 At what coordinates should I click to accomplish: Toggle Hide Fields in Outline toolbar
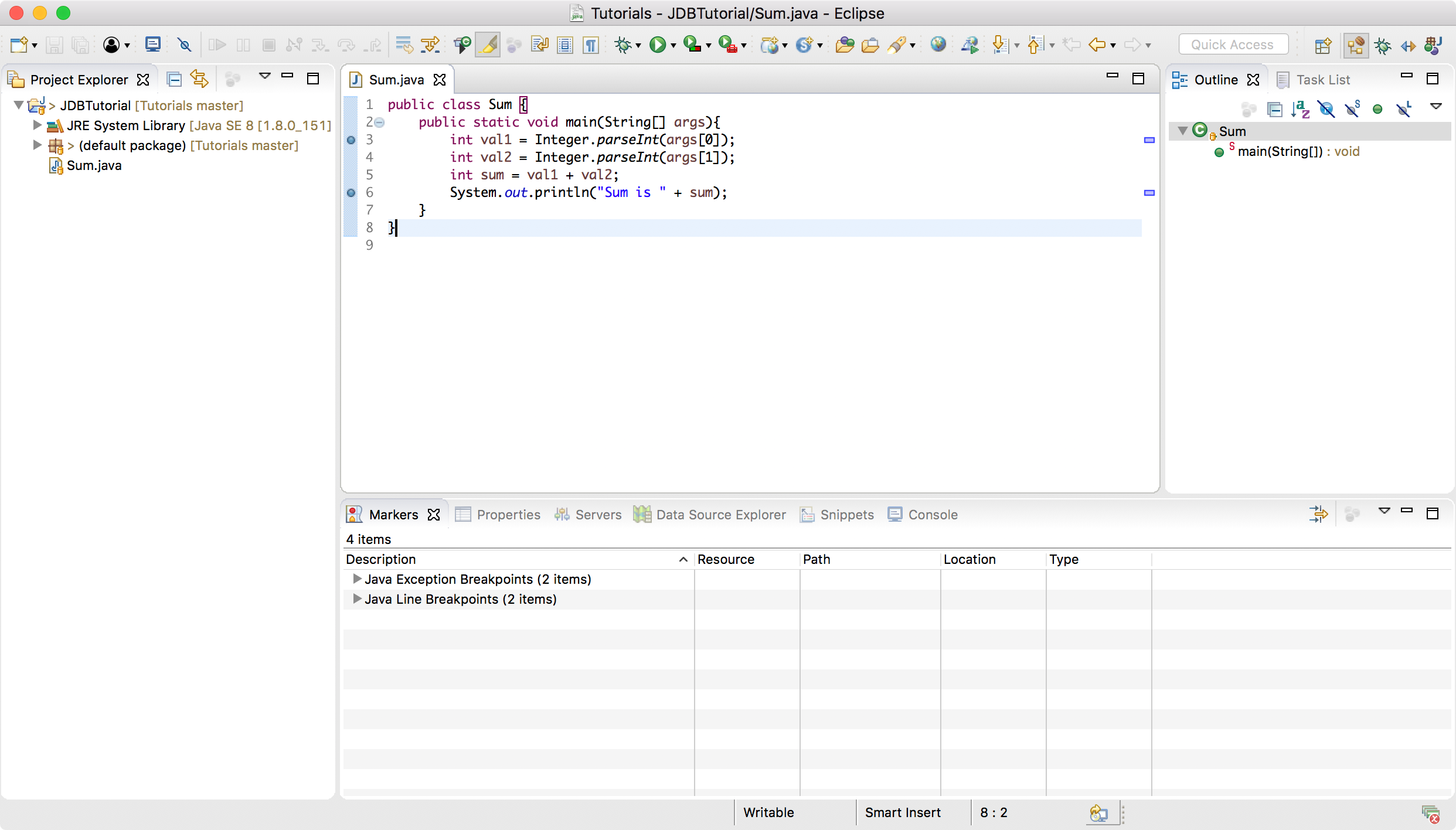[x=1326, y=109]
